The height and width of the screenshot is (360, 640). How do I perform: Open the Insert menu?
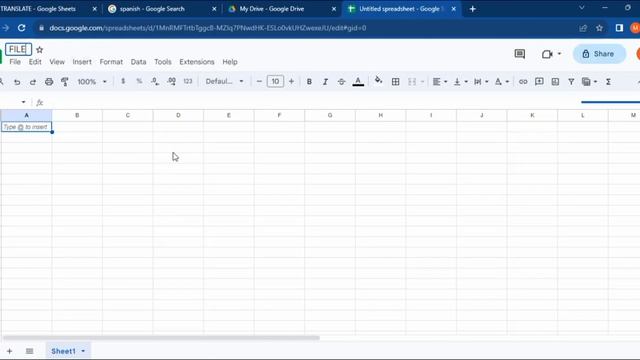[82, 62]
